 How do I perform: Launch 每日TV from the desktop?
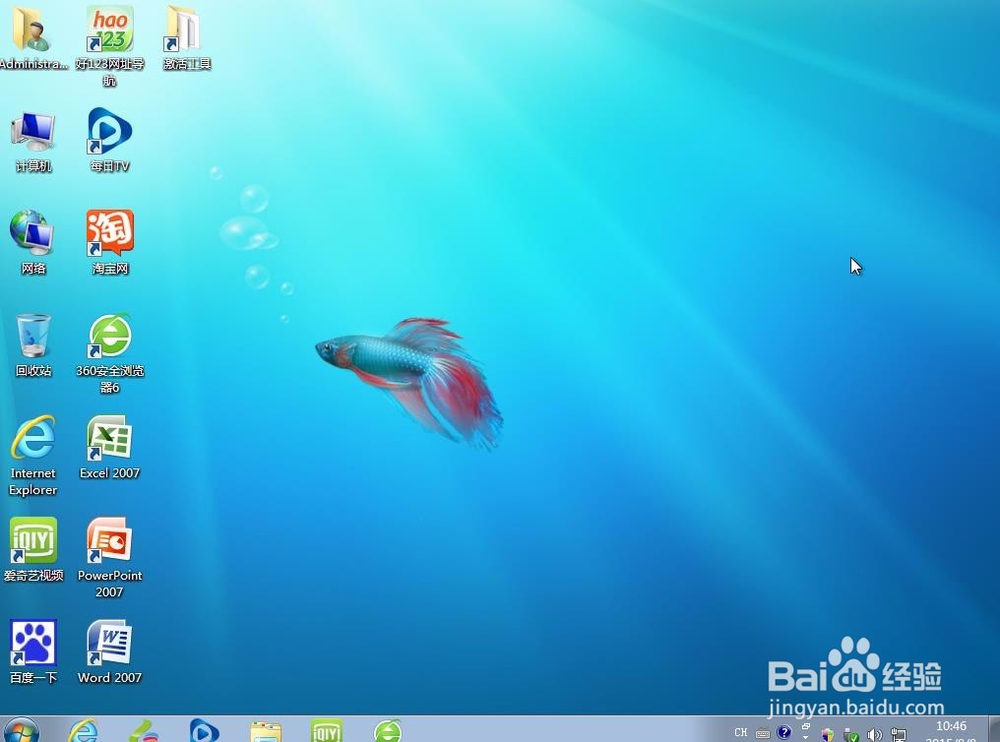109,130
